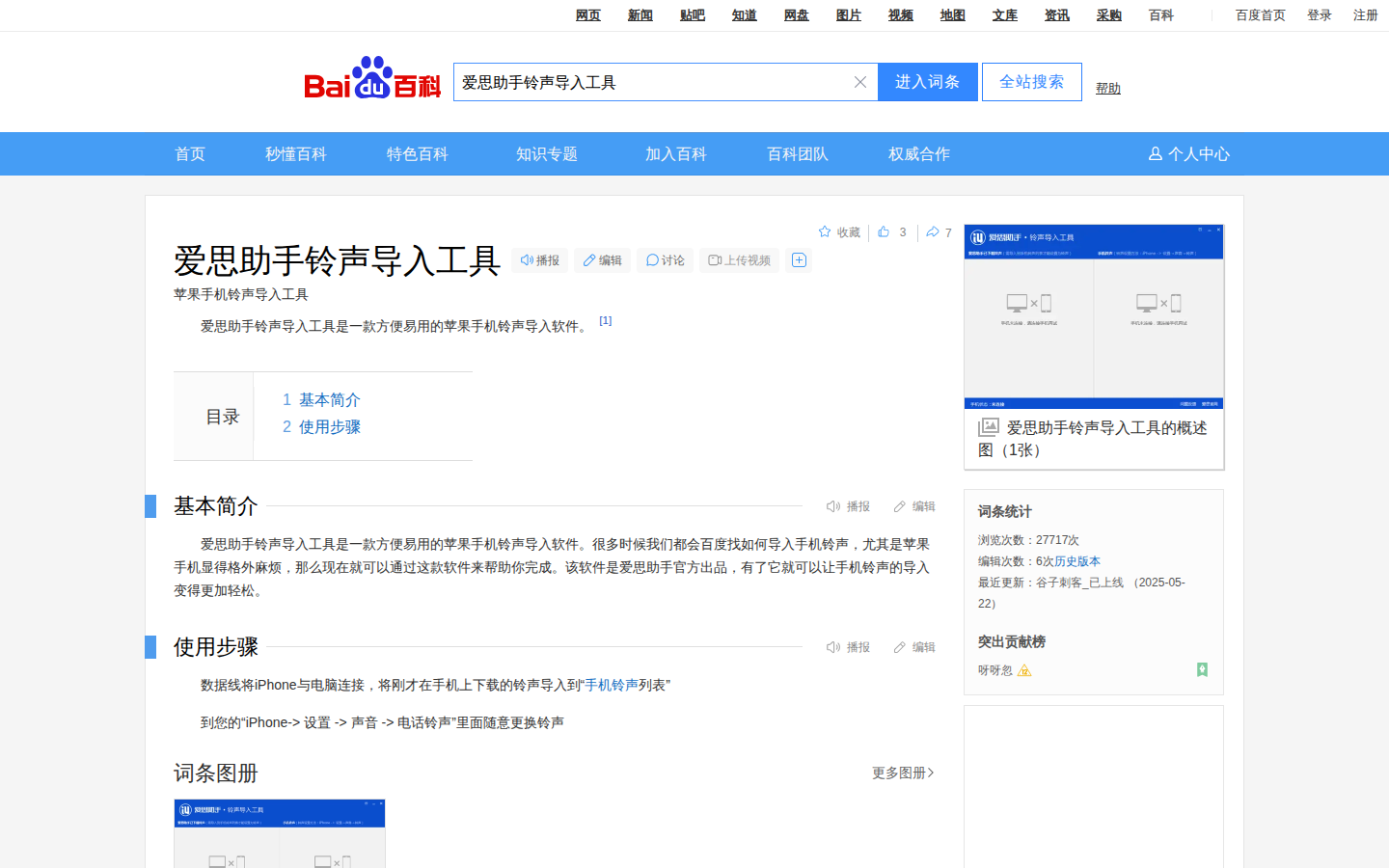
Task: Open the [1] reference footnote
Action: [x=606, y=320]
